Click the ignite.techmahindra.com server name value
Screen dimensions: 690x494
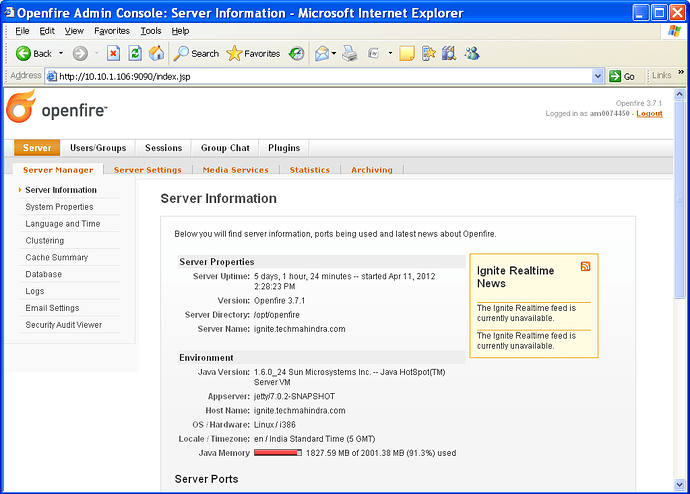(x=300, y=329)
